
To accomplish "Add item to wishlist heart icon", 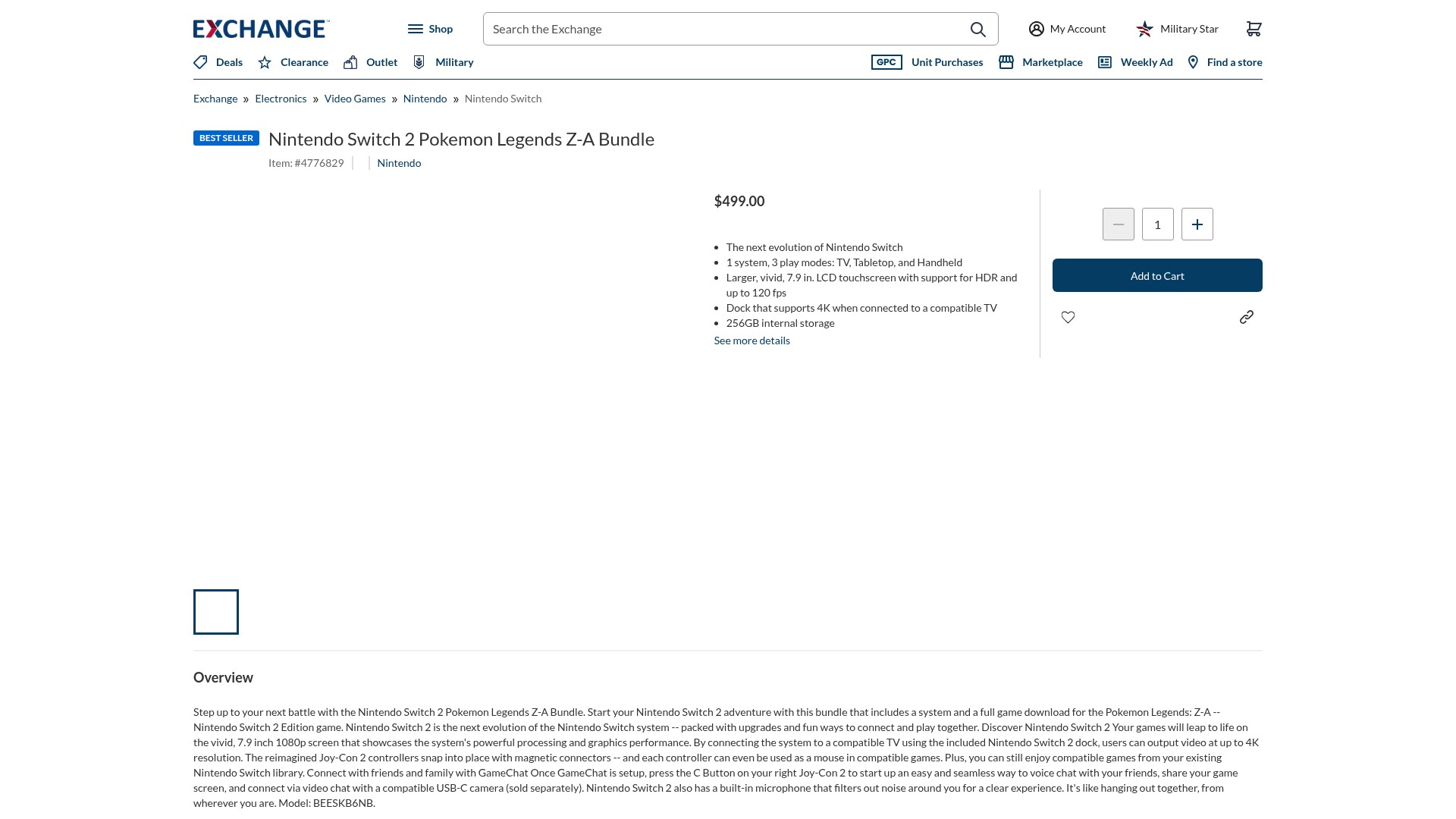I will coord(1068,317).
